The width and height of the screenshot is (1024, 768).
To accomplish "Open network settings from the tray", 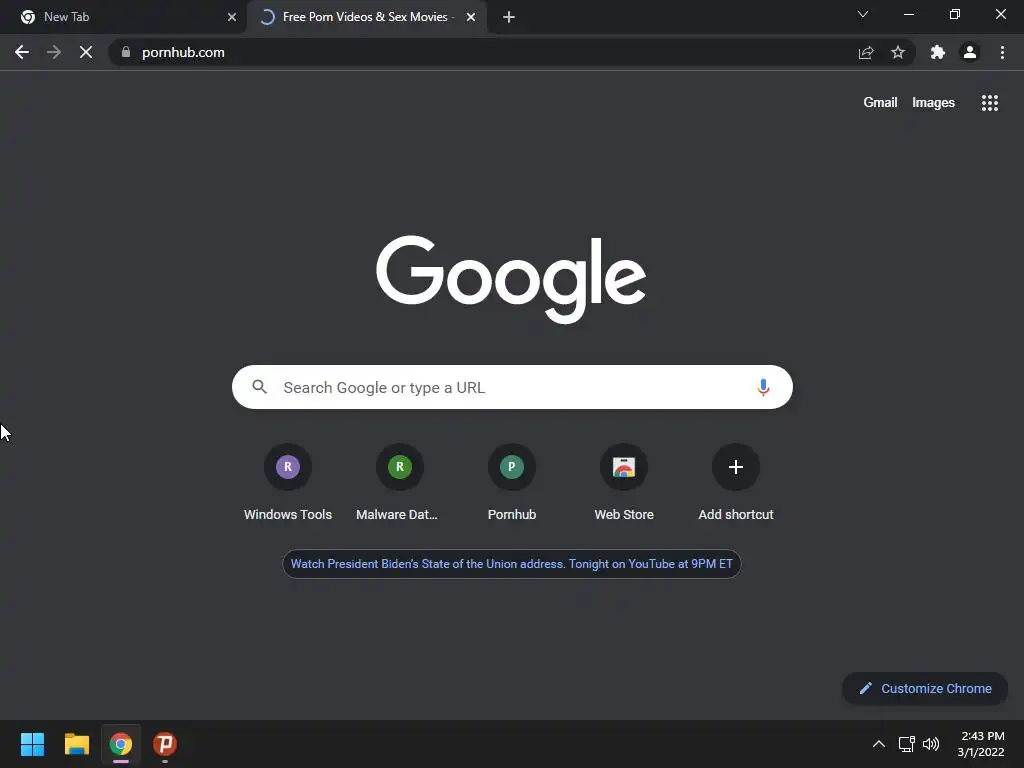I will coord(906,744).
